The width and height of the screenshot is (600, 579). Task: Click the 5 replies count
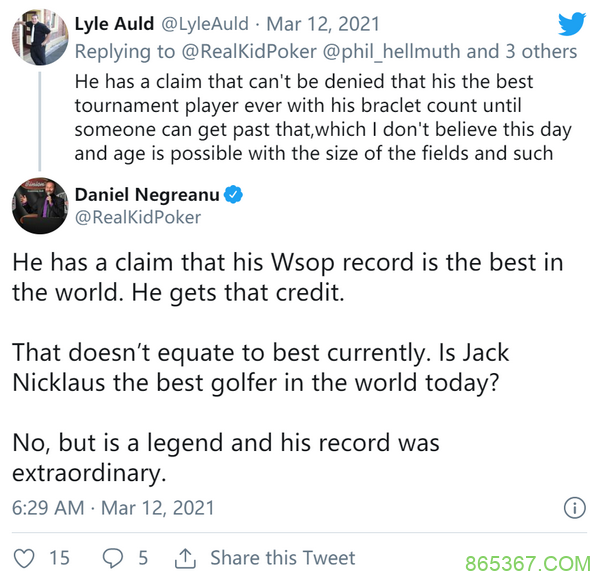click(x=143, y=558)
